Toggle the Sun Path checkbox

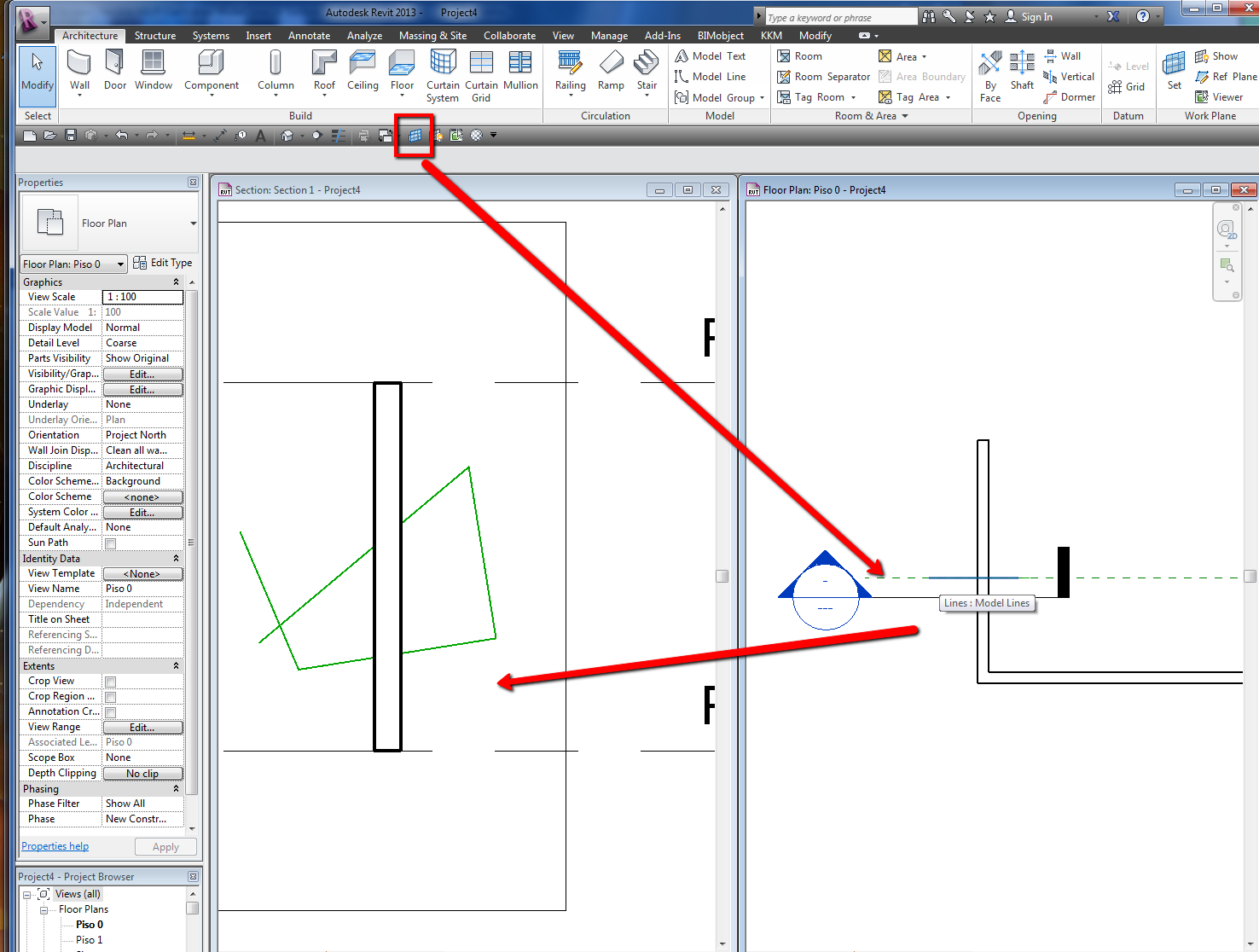[x=110, y=543]
